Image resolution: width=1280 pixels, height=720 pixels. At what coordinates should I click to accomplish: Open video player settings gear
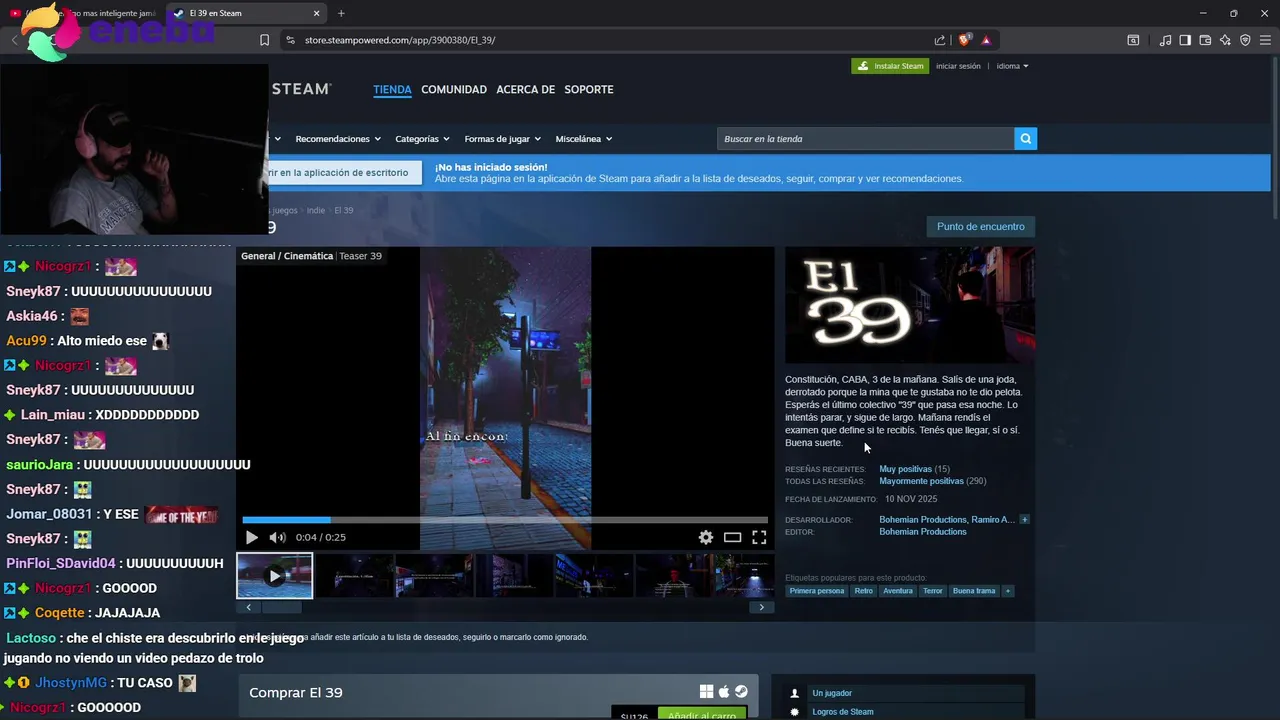tap(706, 537)
